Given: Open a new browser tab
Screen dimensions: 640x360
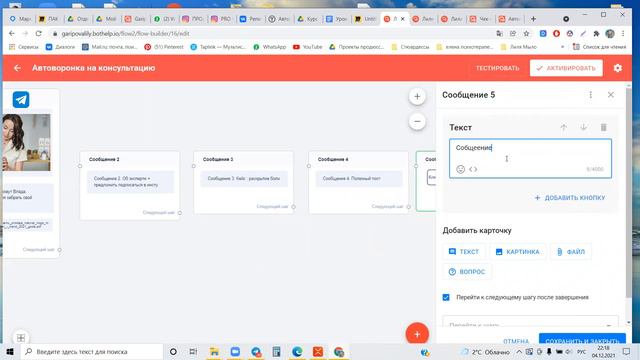Looking at the screenshot, I should point(533,19).
